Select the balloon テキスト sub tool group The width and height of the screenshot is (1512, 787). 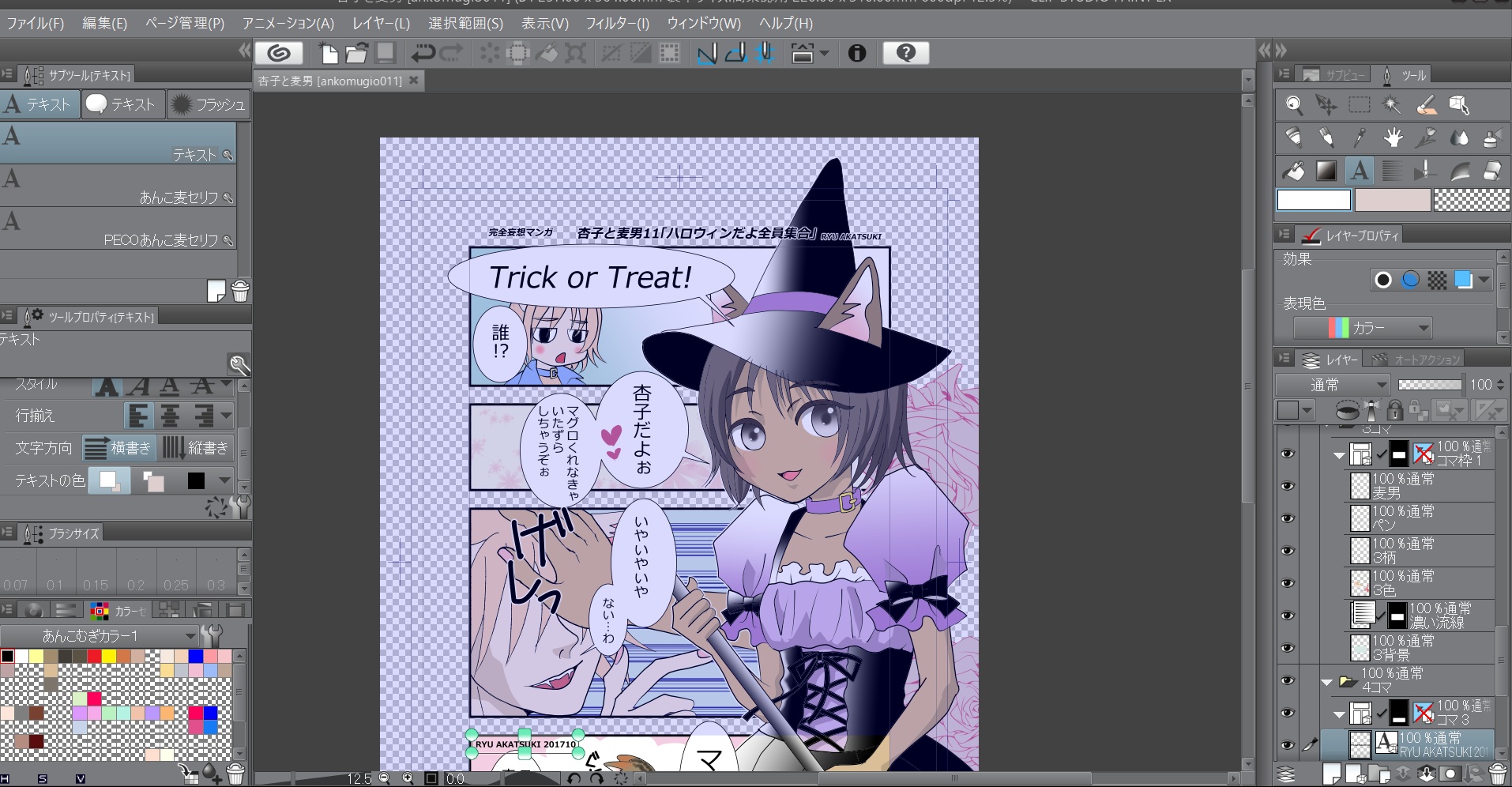coord(122,104)
